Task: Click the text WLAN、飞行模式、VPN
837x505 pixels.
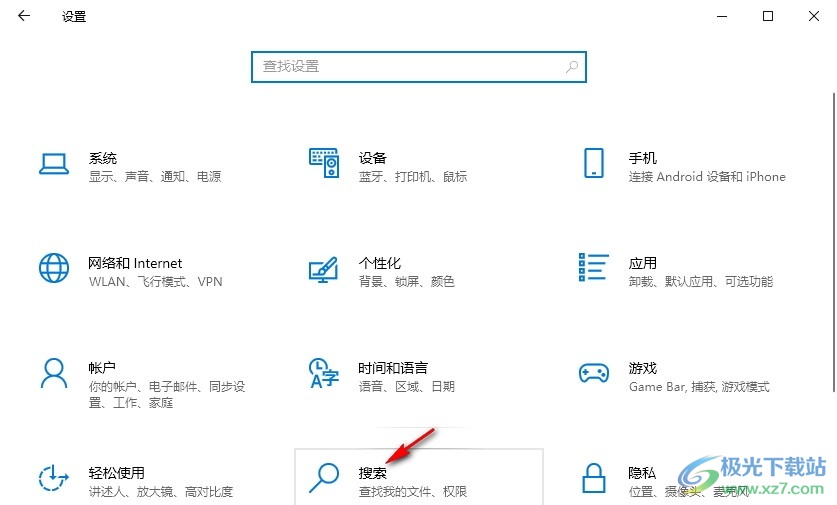Action: (x=155, y=281)
